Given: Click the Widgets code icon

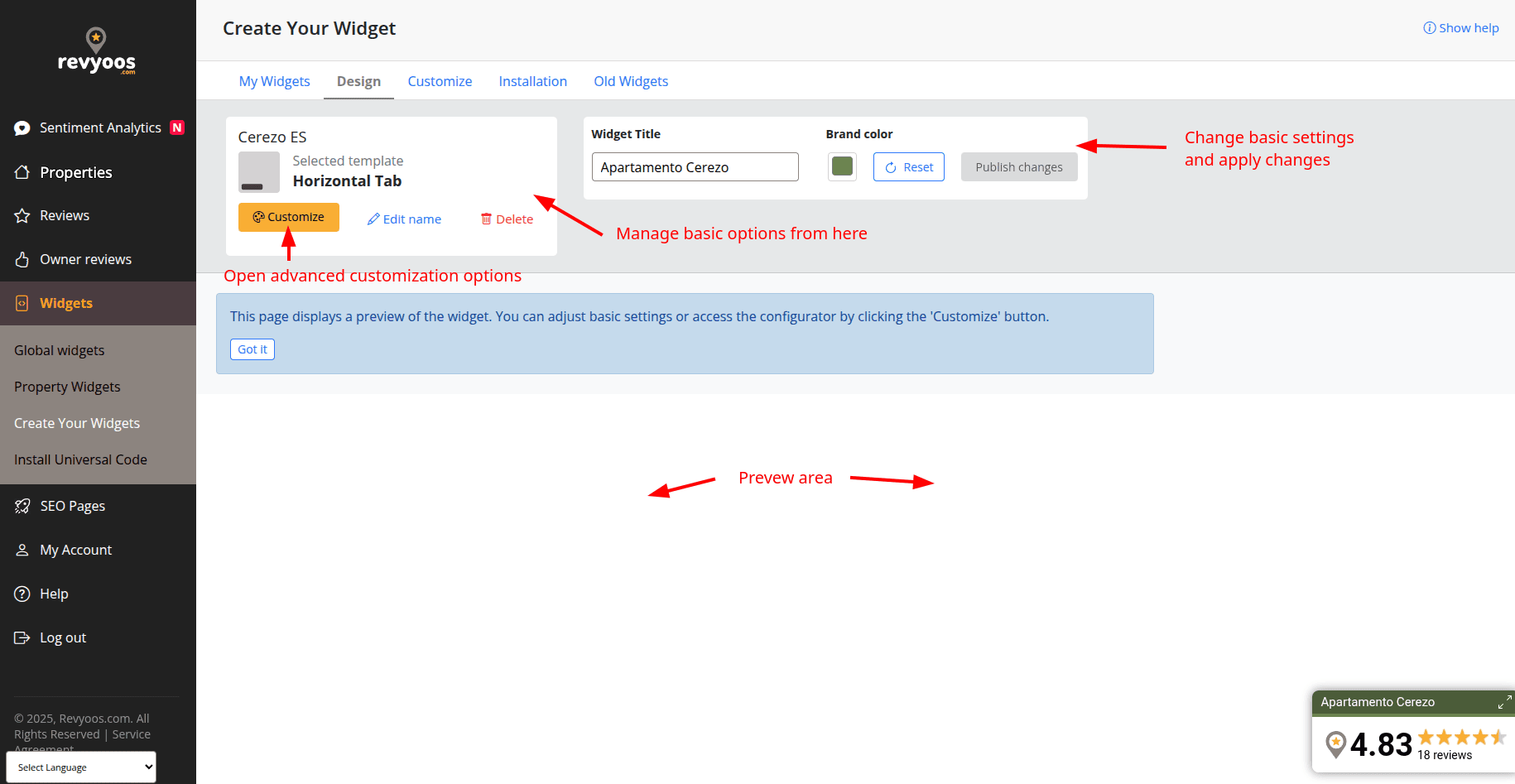Looking at the screenshot, I should pos(22,304).
